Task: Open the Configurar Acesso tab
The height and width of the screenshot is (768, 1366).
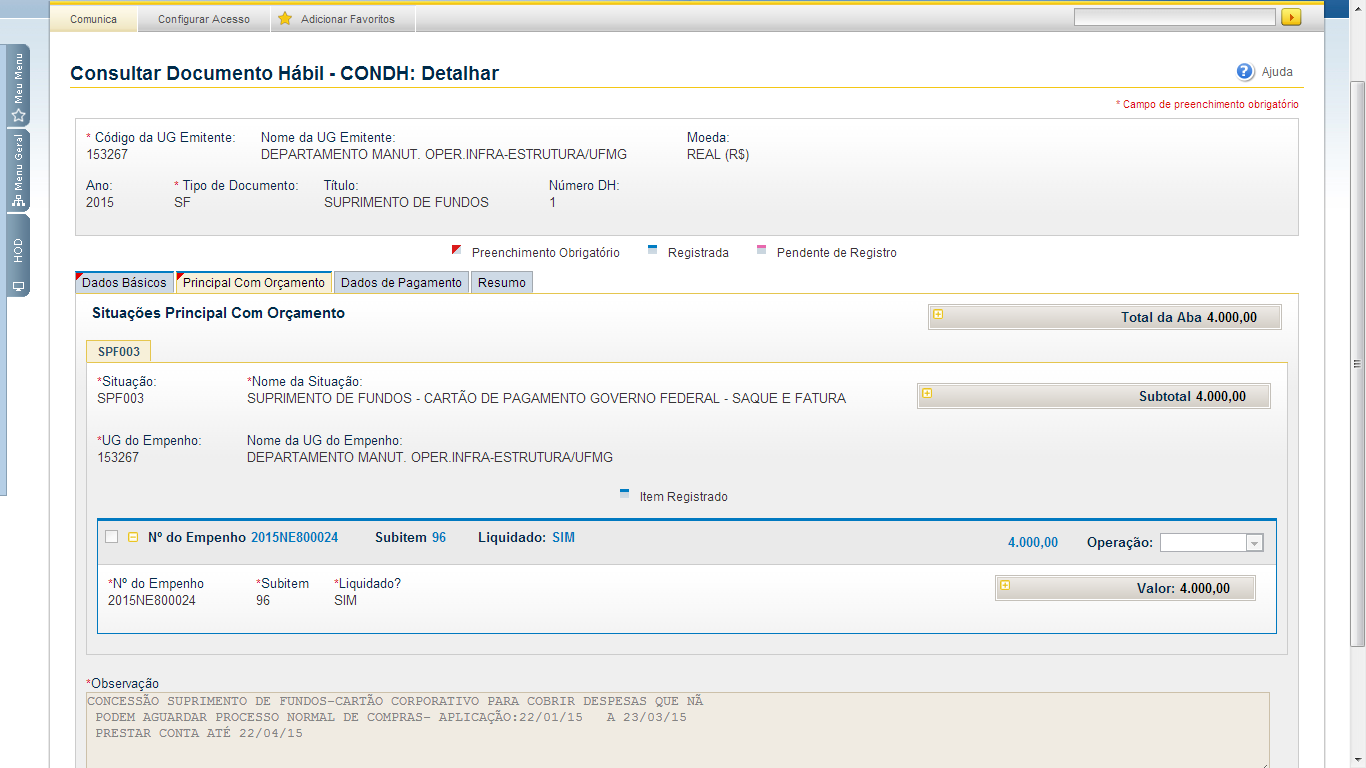Action: [204, 19]
